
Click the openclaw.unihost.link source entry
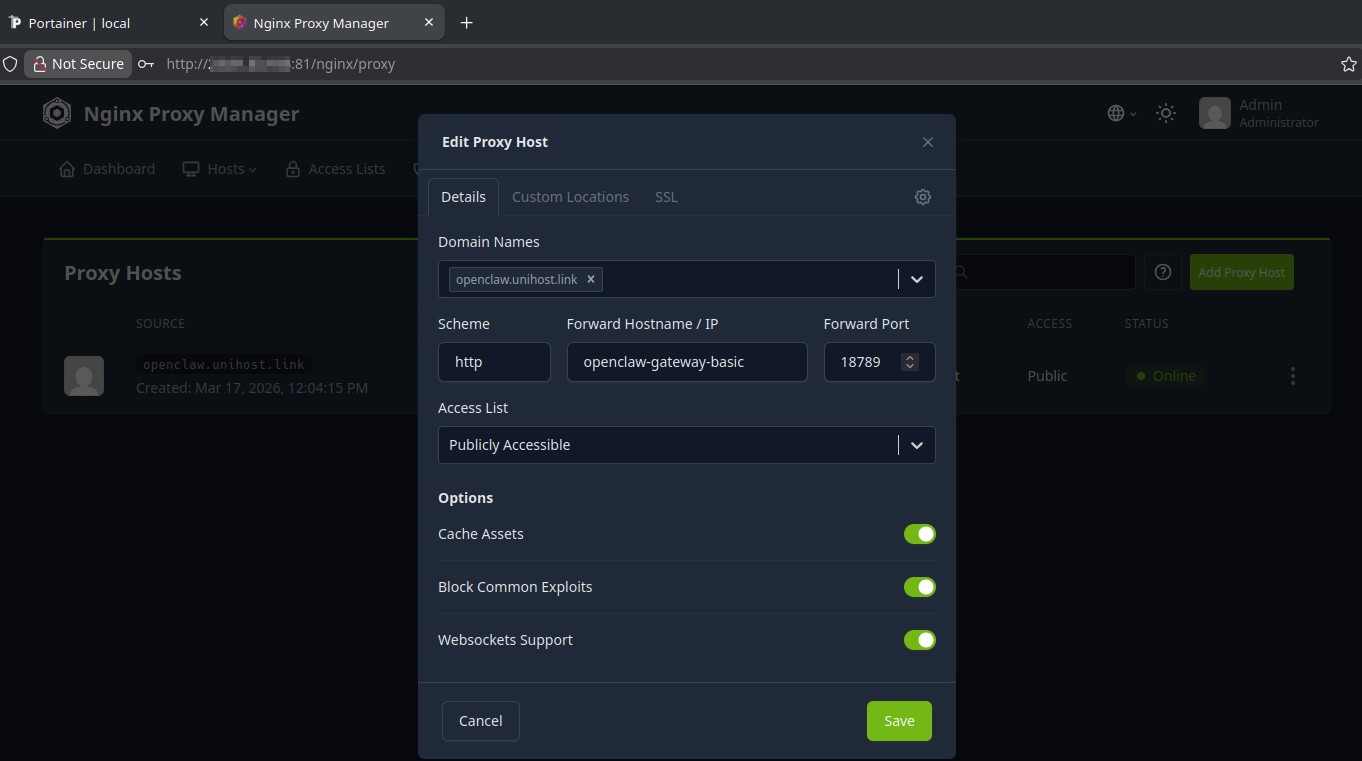tap(224, 364)
